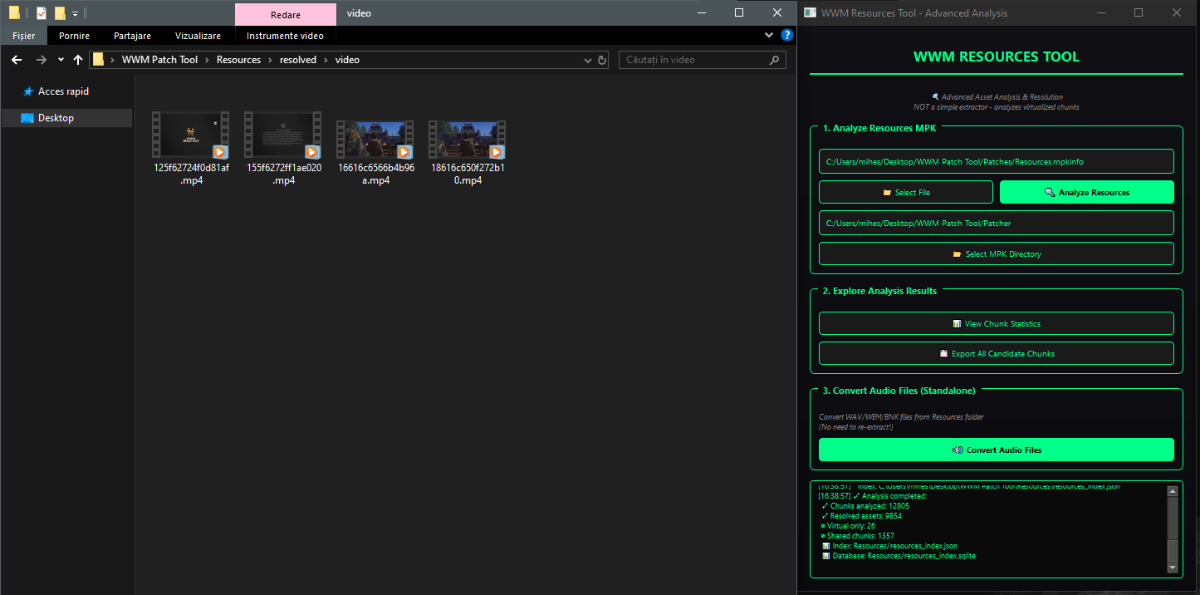The width and height of the screenshot is (1200, 595).
Task: Click the new folder icon in title bar
Action: tap(60, 13)
